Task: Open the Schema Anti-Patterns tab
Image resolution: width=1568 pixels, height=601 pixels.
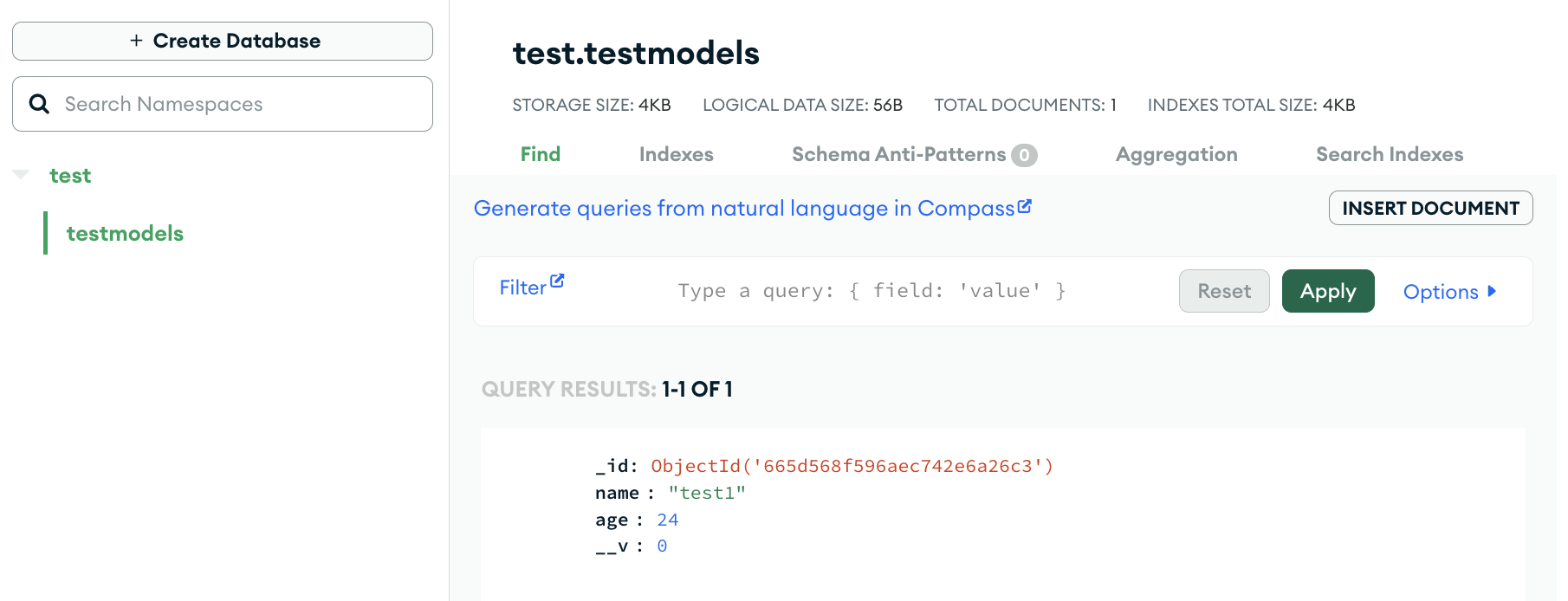Action: point(898,154)
